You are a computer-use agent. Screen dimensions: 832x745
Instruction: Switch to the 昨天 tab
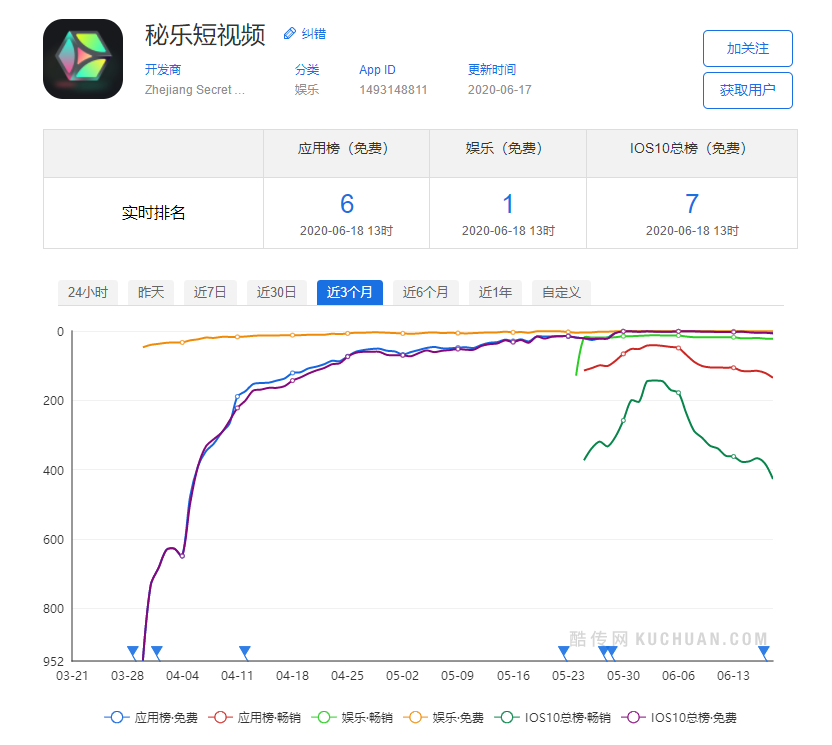[x=151, y=292]
